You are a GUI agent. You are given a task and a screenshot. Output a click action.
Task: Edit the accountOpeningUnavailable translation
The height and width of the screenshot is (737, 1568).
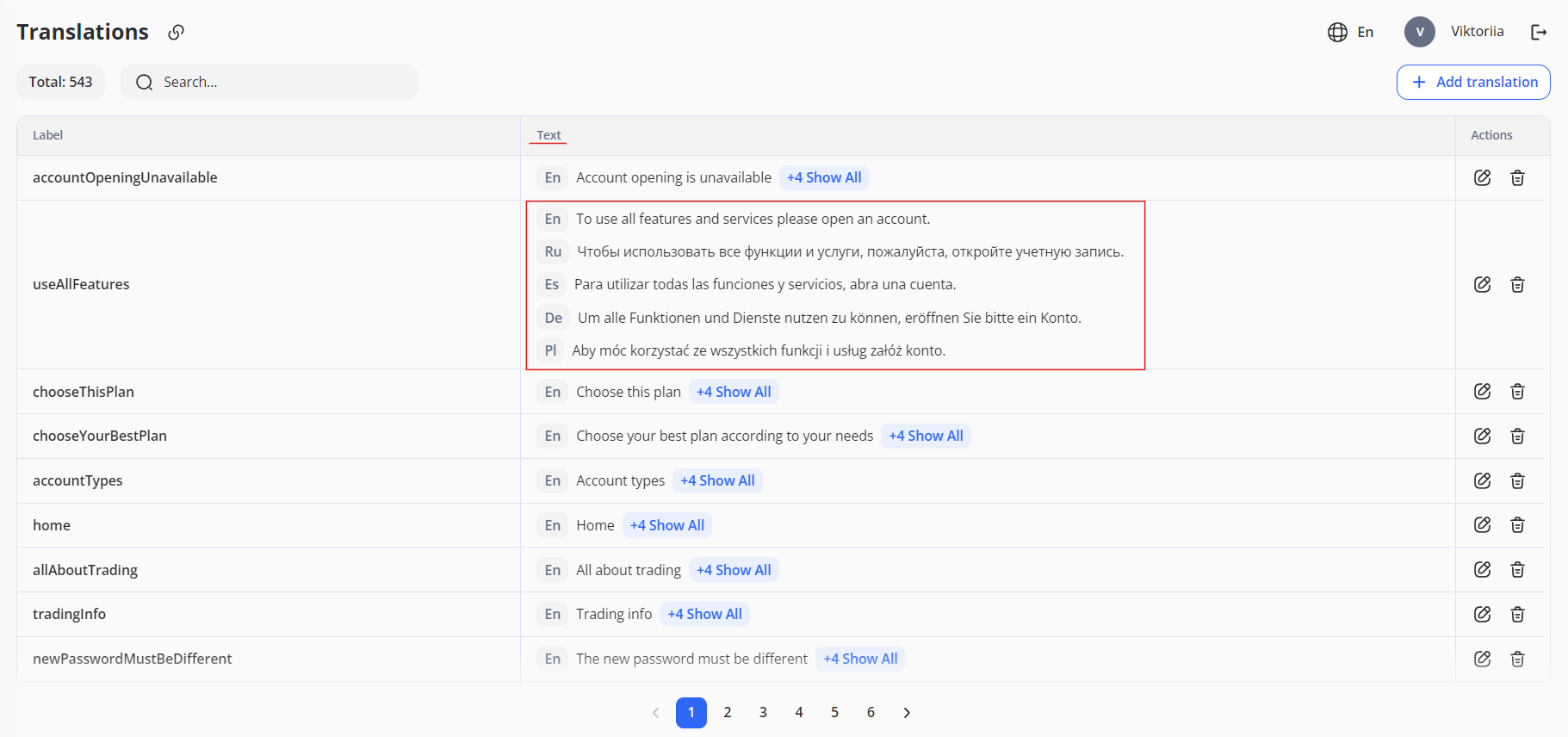pyautogui.click(x=1482, y=177)
